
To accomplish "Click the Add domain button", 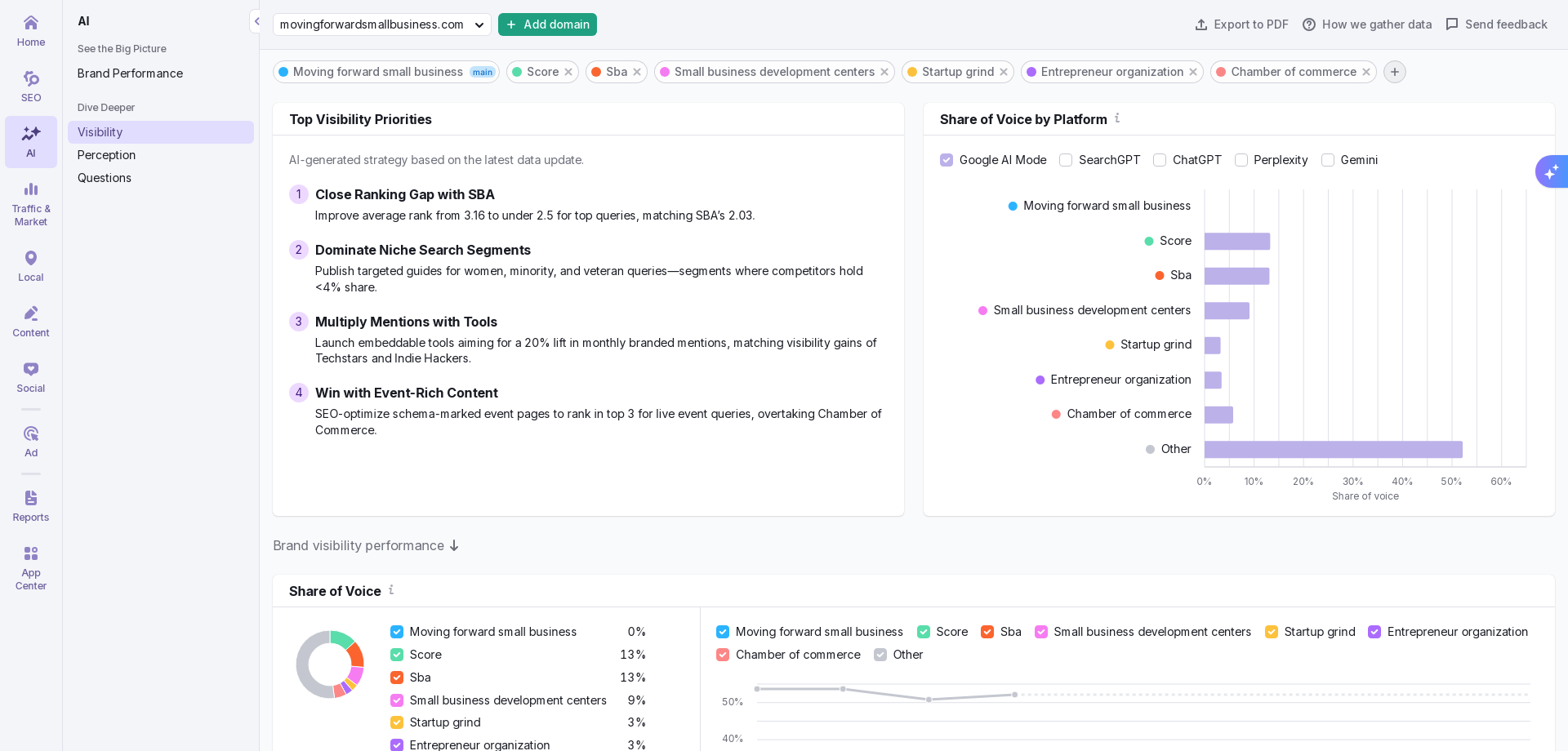I will (547, 24).
